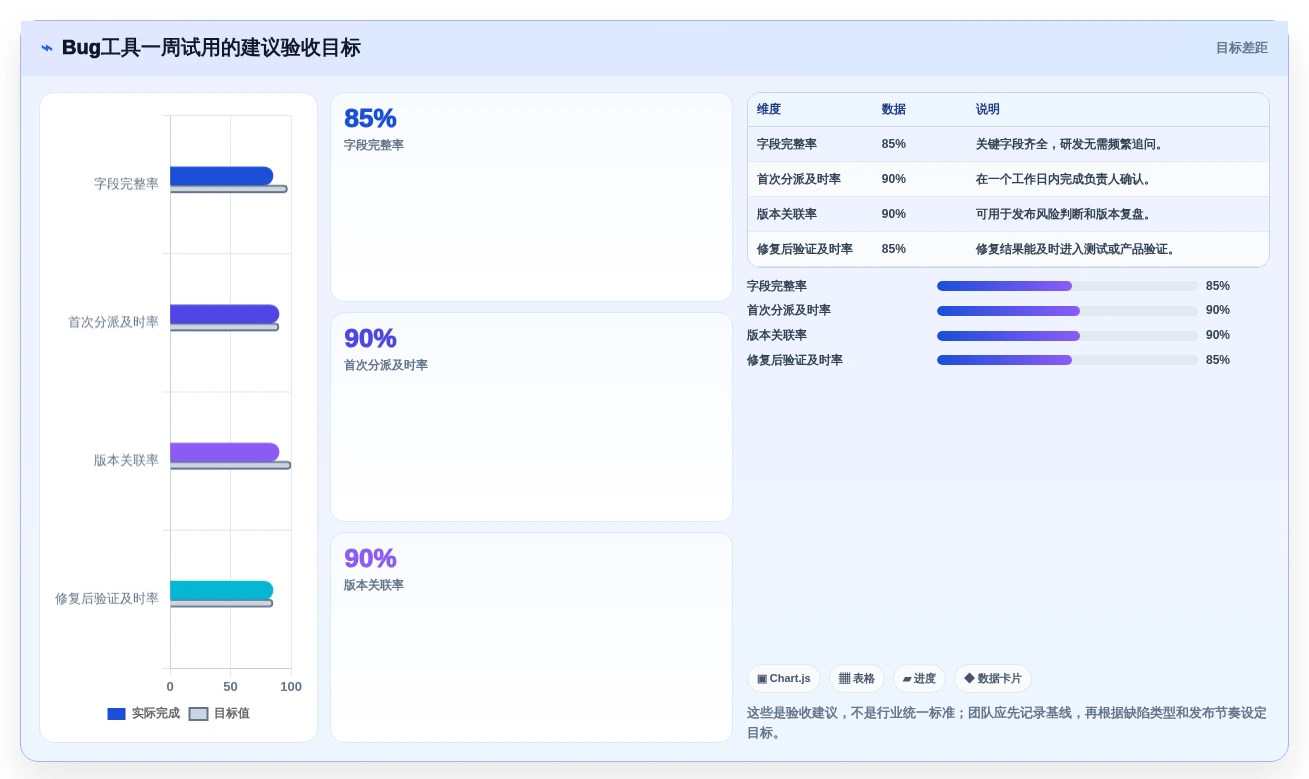Click the 85% value on 字段完整率 card
The image size is (1309, 779).
[x=370, y=118]
